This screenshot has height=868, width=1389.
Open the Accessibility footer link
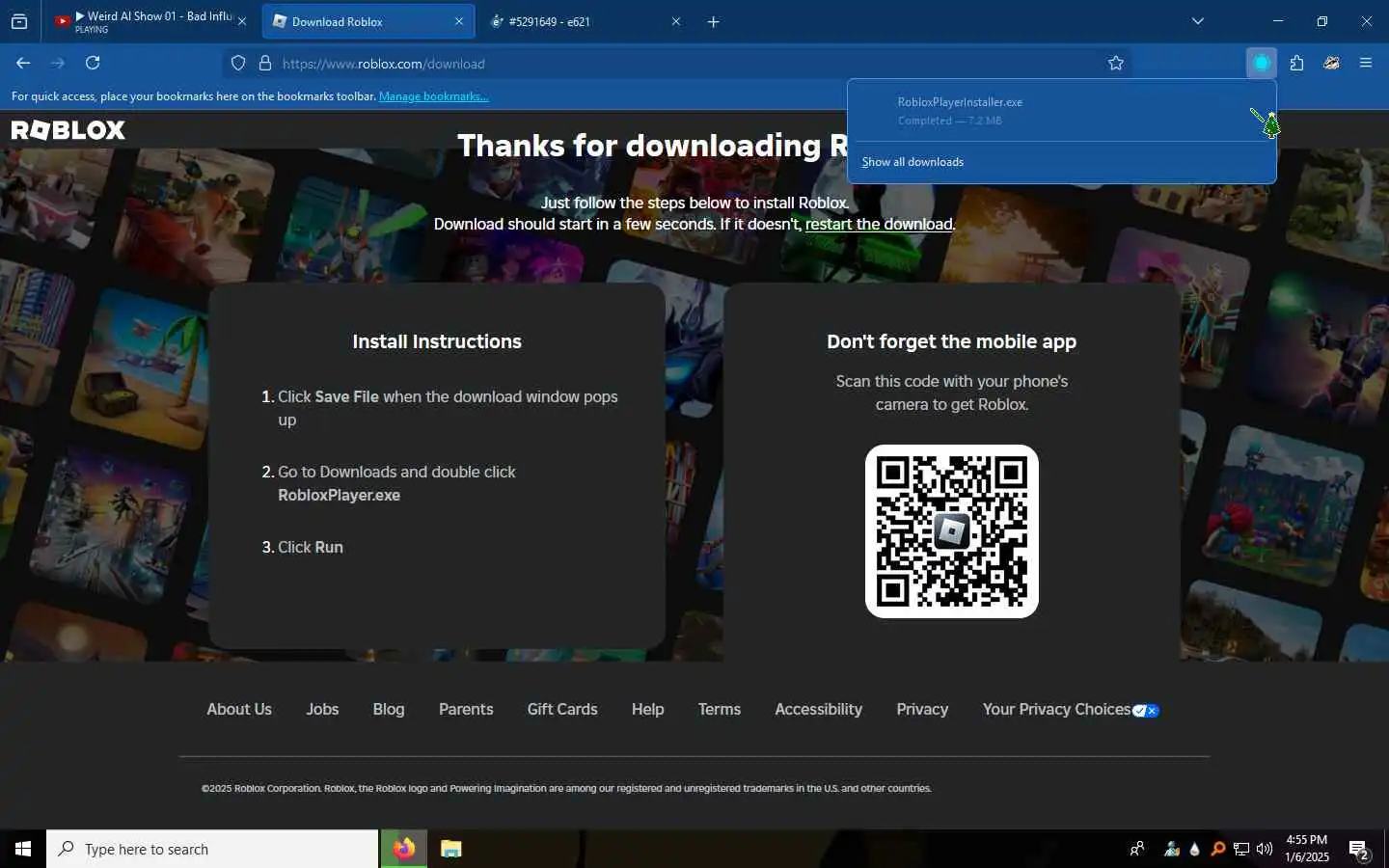tap(819, 709)
